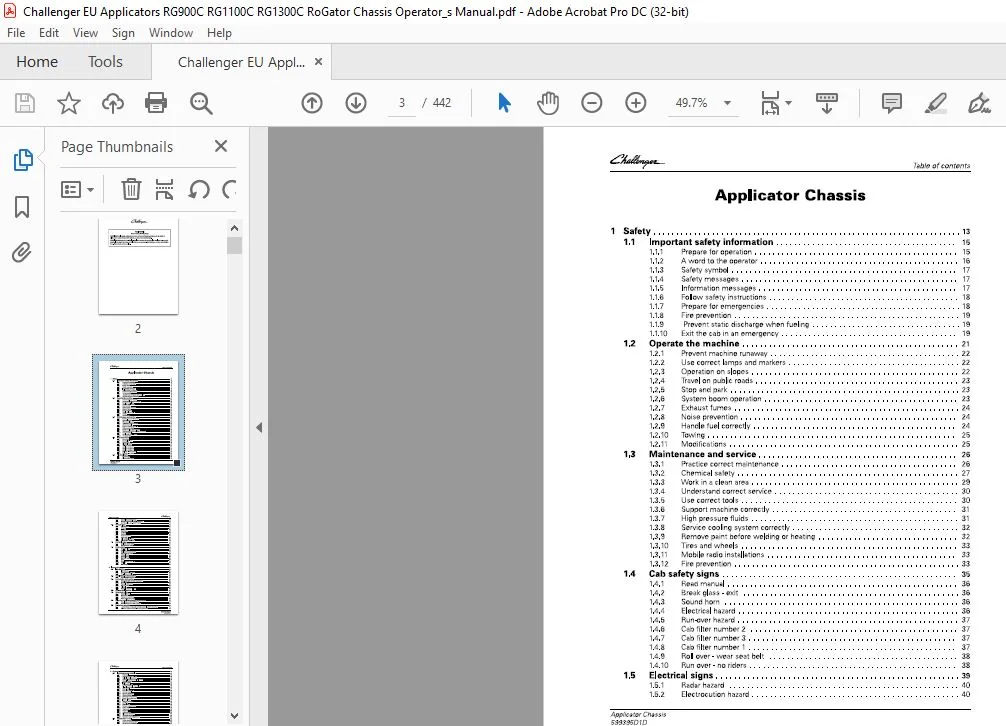Click 'Electrocution hazard' entry
Image resolution: width=1006 pixels, height=726 pixels.
click(x=810, y=694)
